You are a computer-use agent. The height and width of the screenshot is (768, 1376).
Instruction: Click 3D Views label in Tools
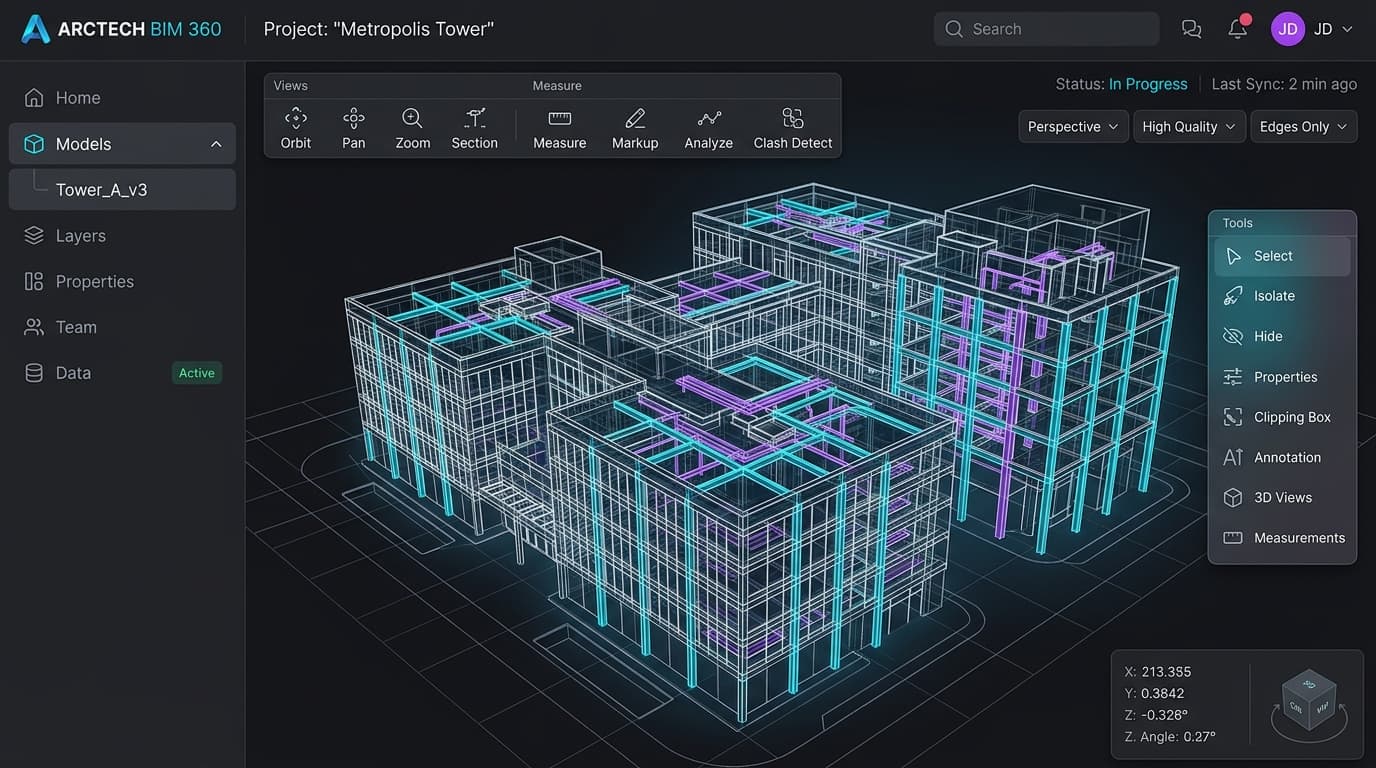[x=1283, y=497]
